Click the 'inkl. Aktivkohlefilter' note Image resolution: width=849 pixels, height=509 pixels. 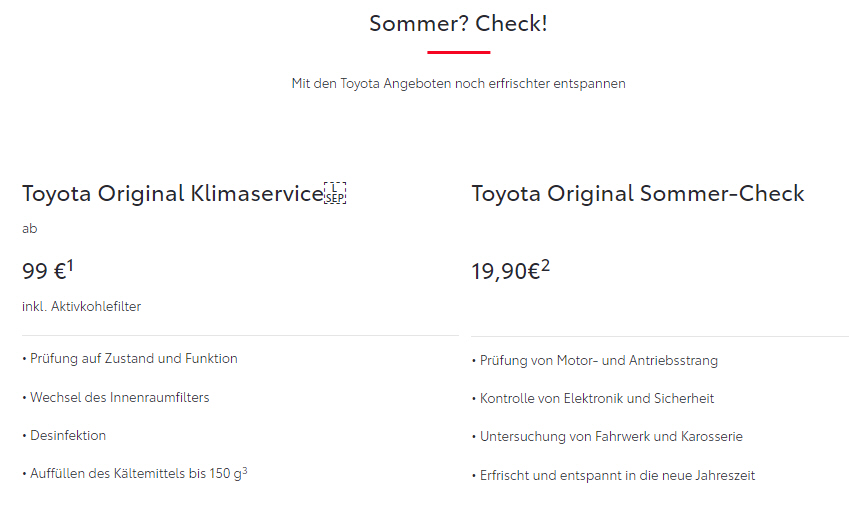tap(81, 306)
